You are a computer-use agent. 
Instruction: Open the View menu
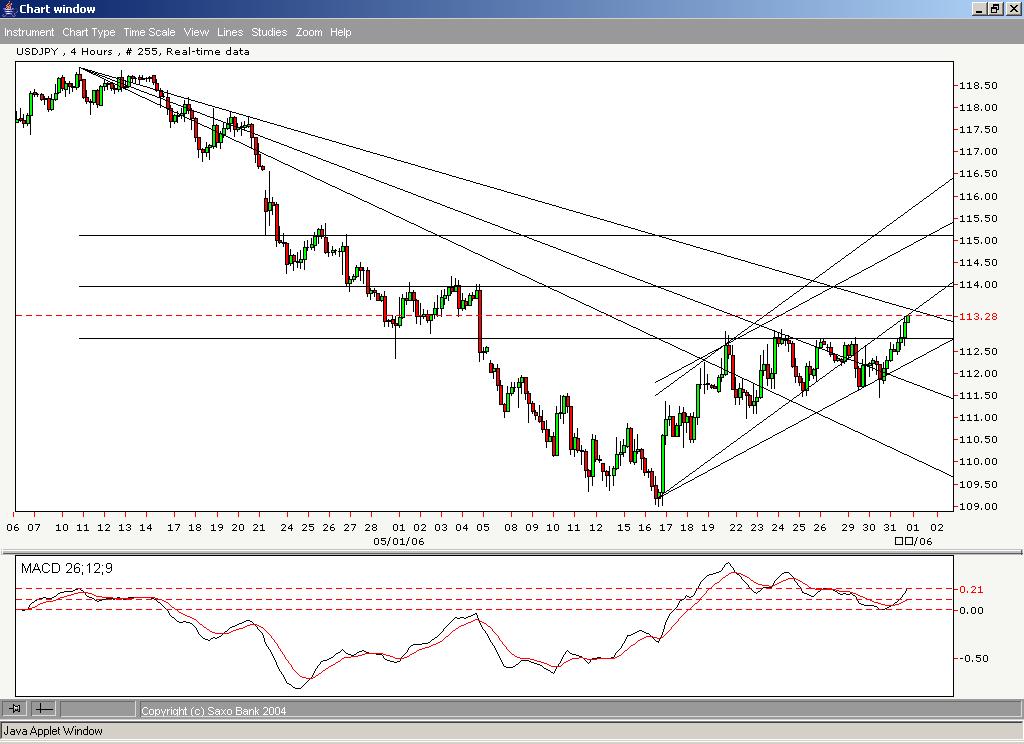pos(195,32)
